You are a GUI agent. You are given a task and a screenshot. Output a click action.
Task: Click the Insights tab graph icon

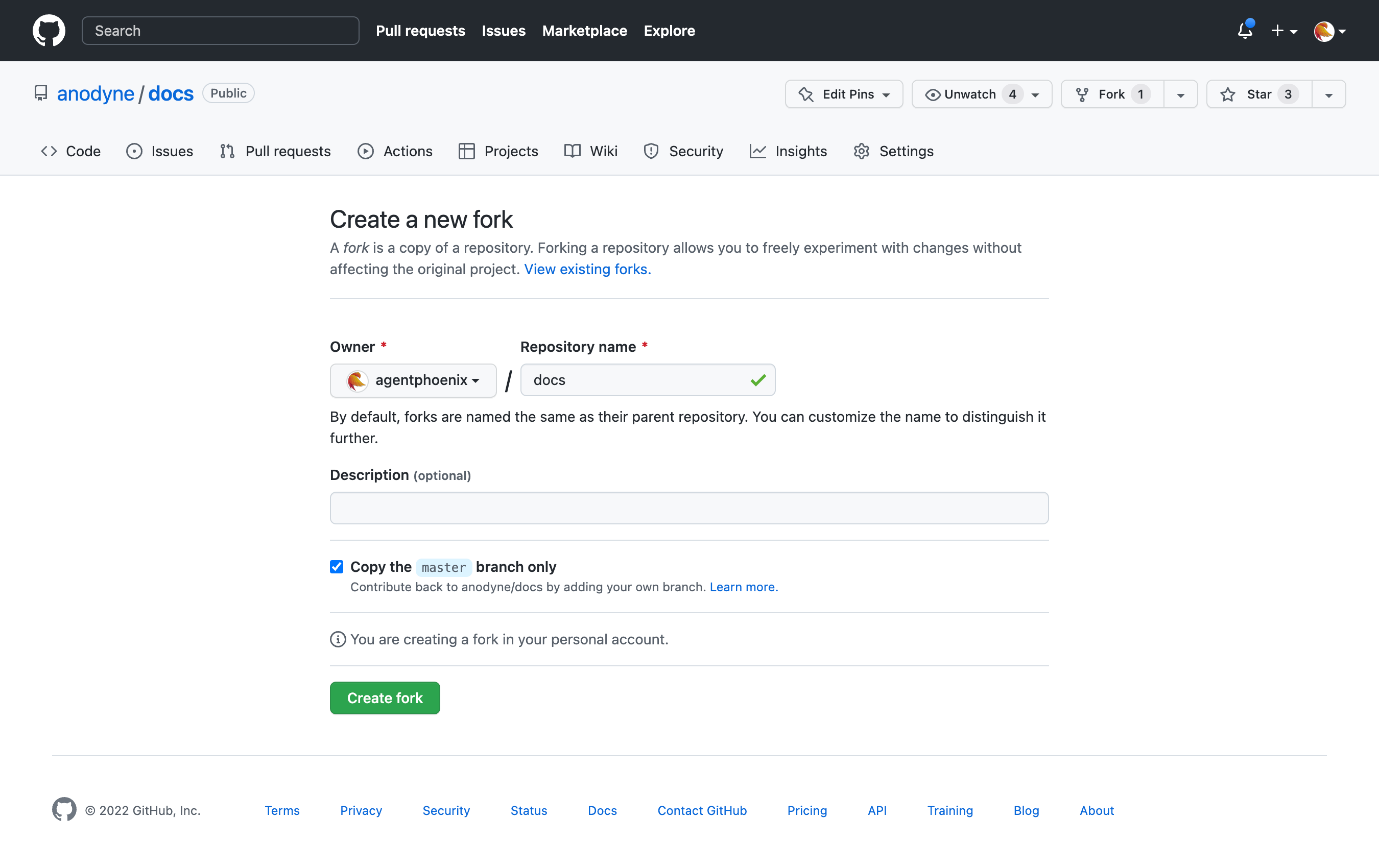pos(757,151)
